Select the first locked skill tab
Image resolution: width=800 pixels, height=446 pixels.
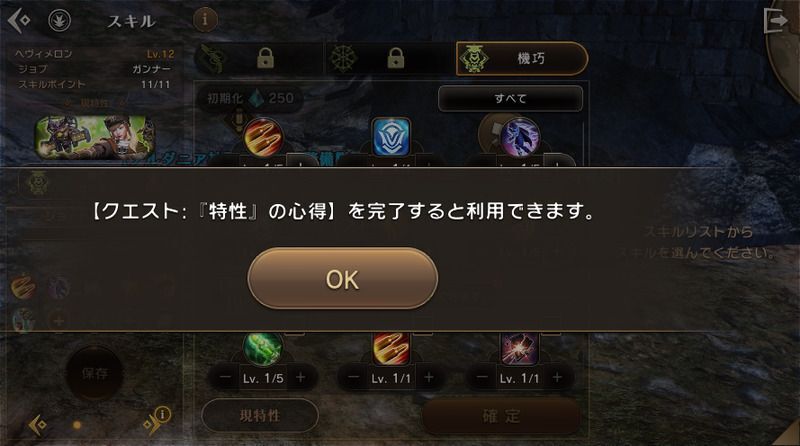[259, 58]
